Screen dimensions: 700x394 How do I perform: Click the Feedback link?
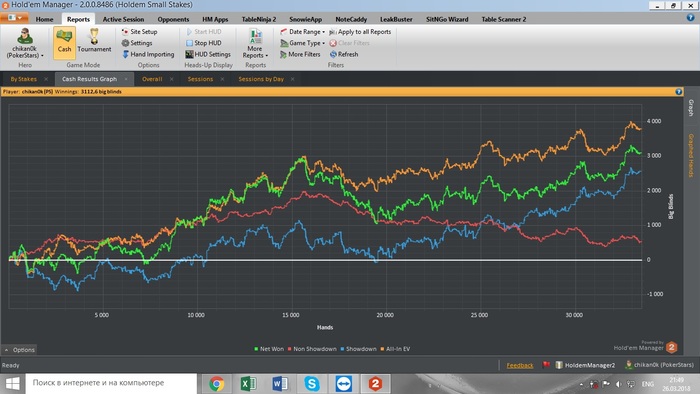coord(520,365)
